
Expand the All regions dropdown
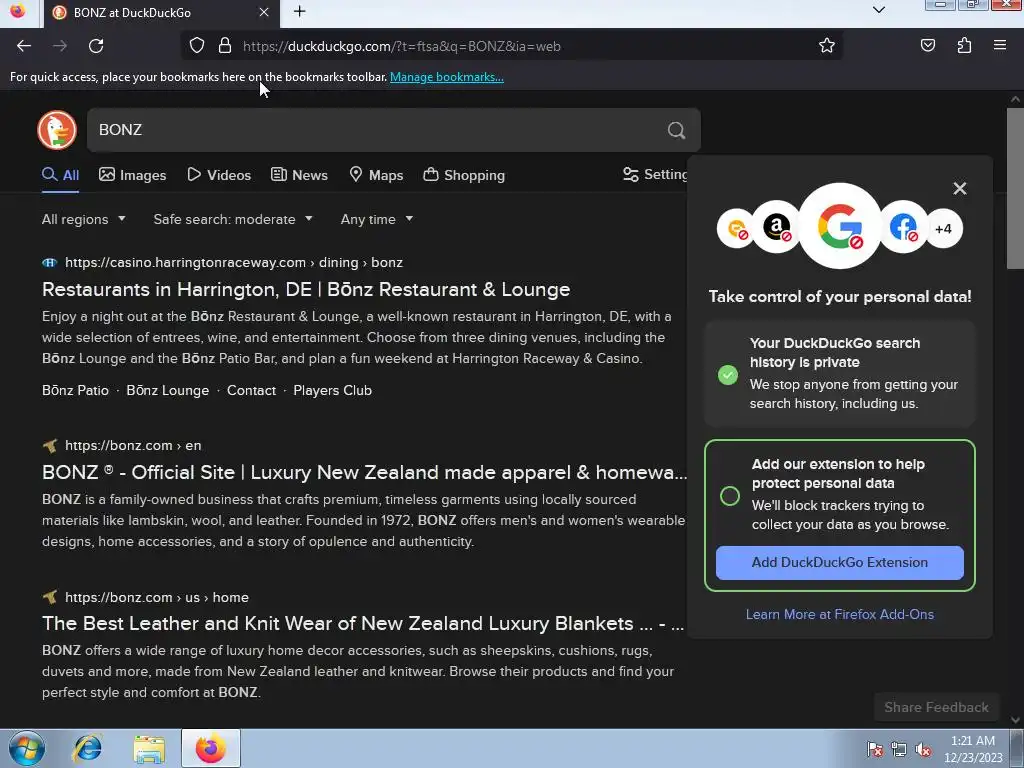click(x=84, y=219)
